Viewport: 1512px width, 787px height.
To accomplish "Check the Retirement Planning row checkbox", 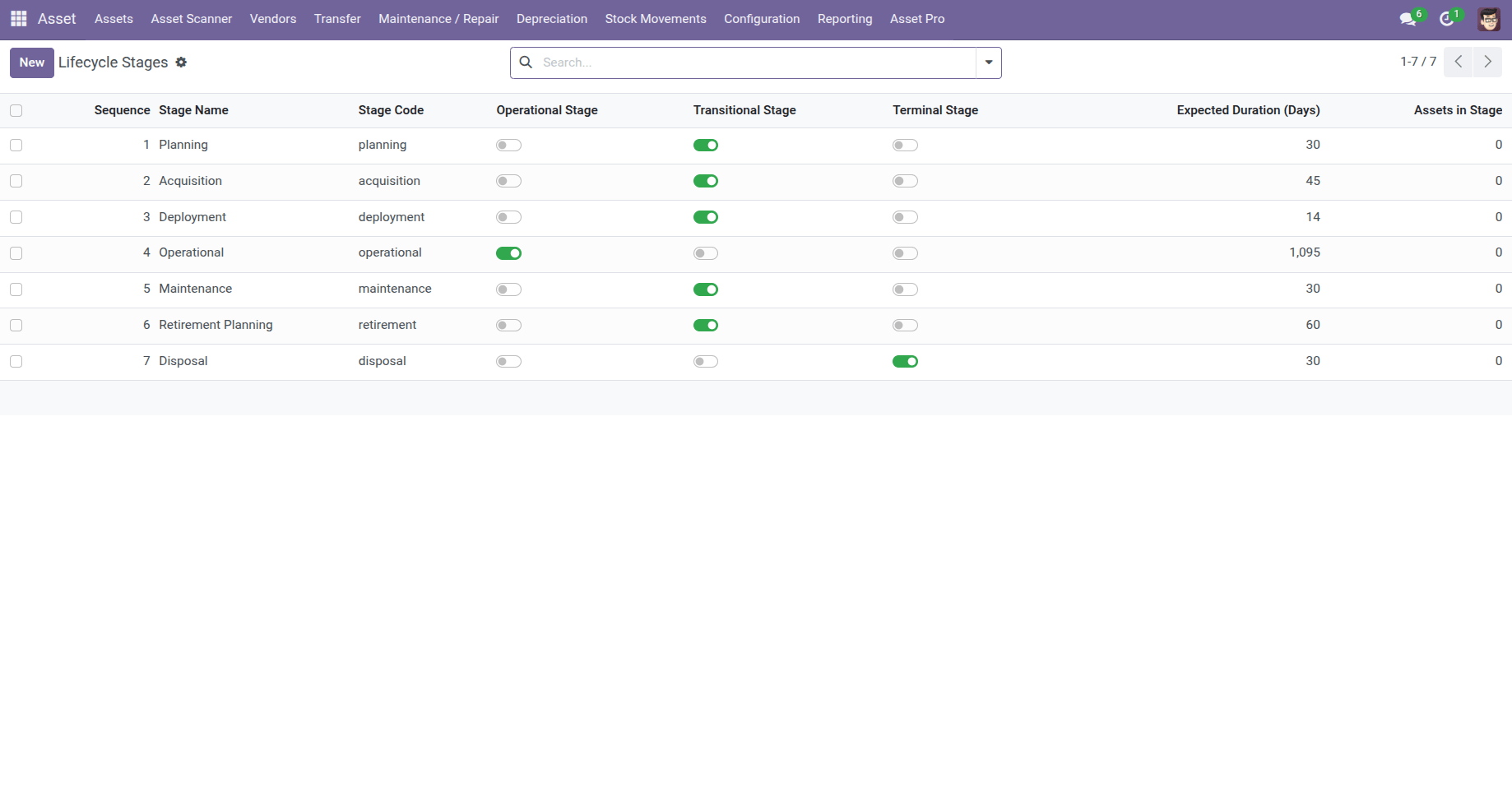I will tap(16, 325).
